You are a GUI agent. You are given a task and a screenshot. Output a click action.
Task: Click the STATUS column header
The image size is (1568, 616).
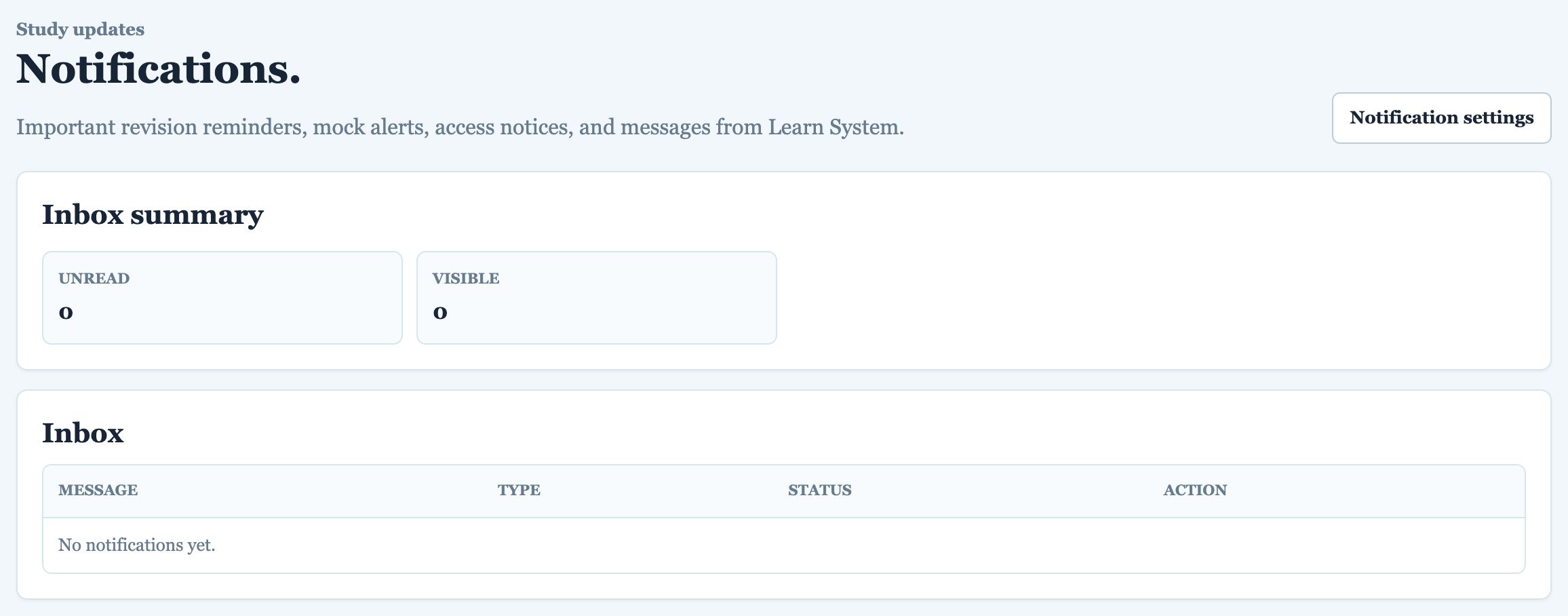[819, 490]
